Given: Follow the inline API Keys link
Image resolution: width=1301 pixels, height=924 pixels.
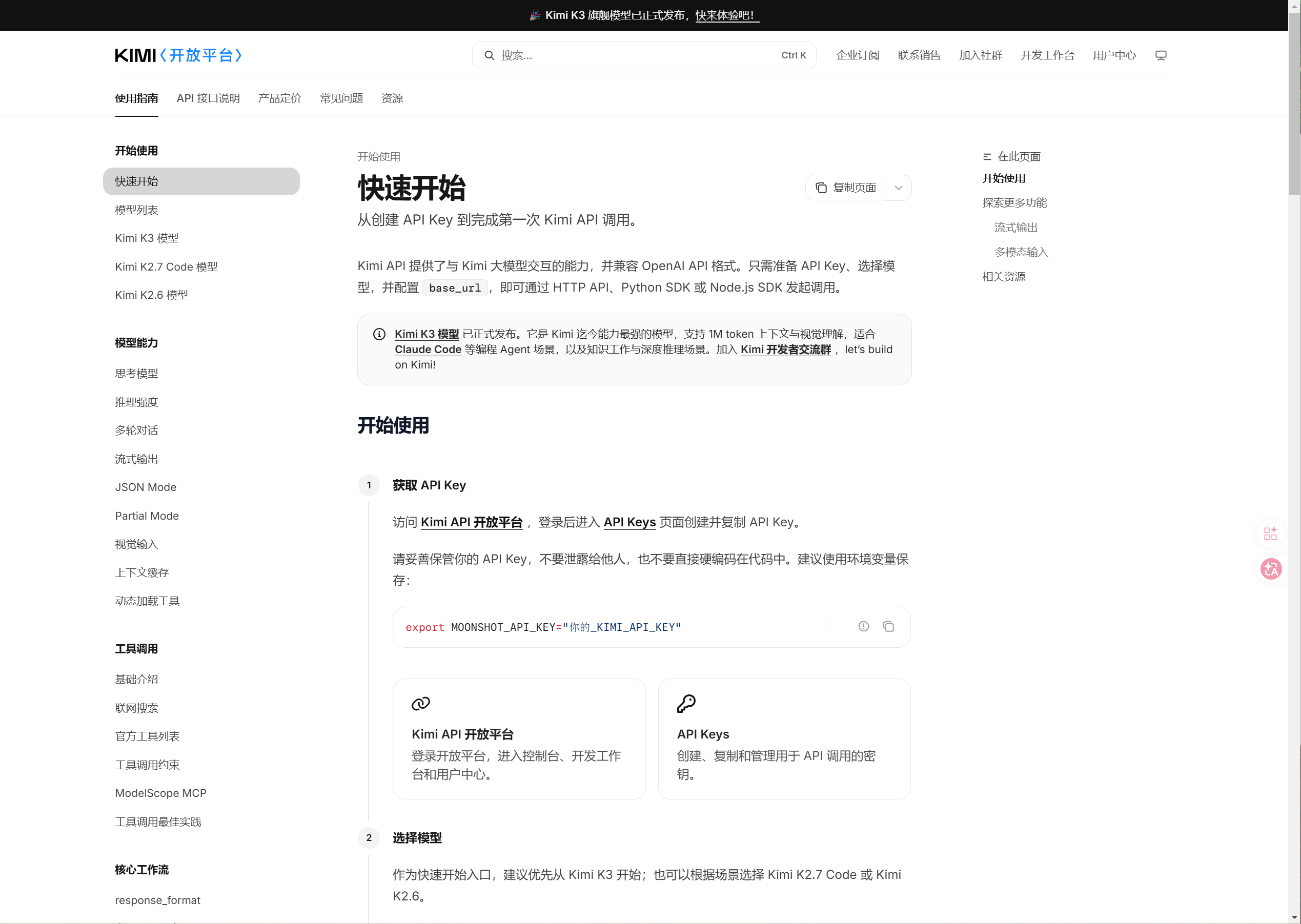Looking at the screenshot, I should click(629, 522).
